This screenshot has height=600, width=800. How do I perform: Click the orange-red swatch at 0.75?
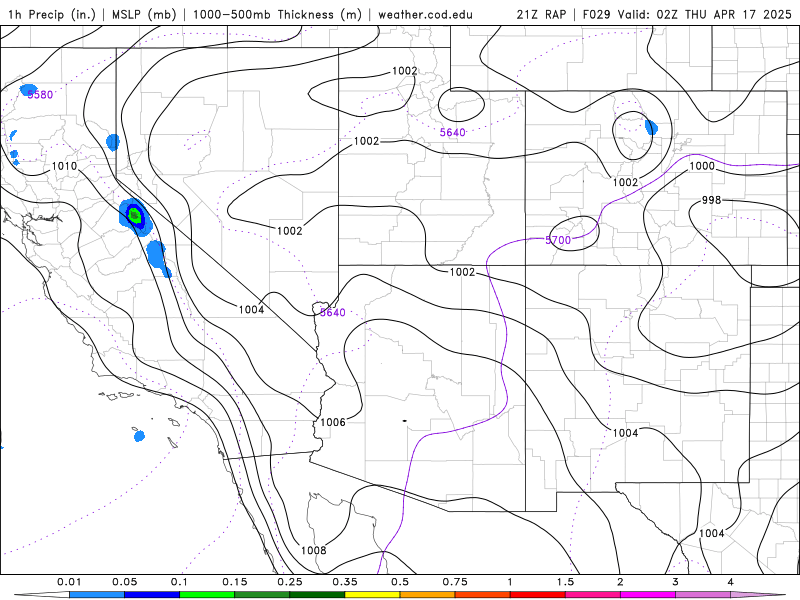(483, 595)
